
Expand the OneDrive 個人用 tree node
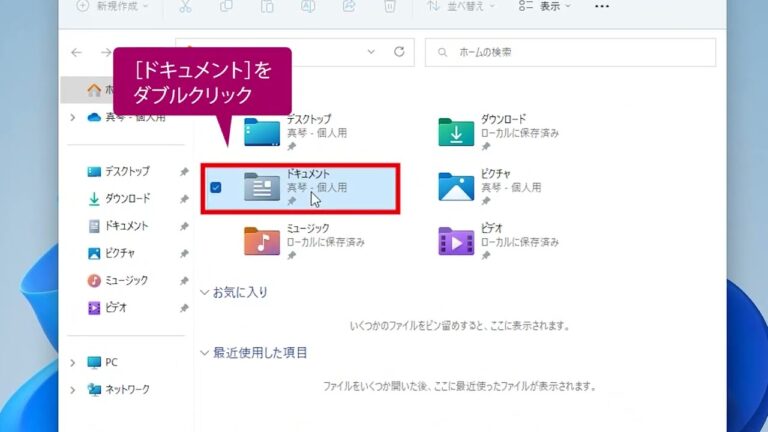(x=73, y=118)
